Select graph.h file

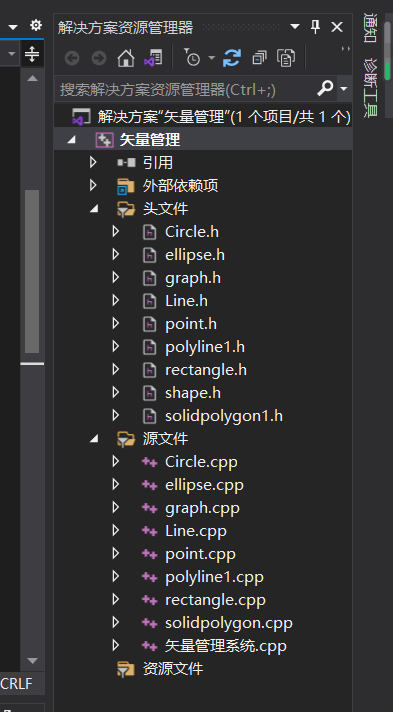coord(193,278)
